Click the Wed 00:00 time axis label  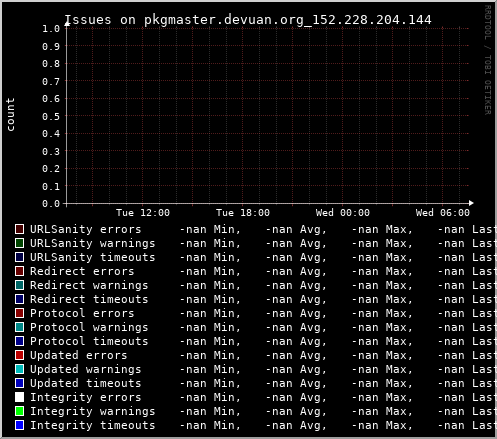coord(343,213)
